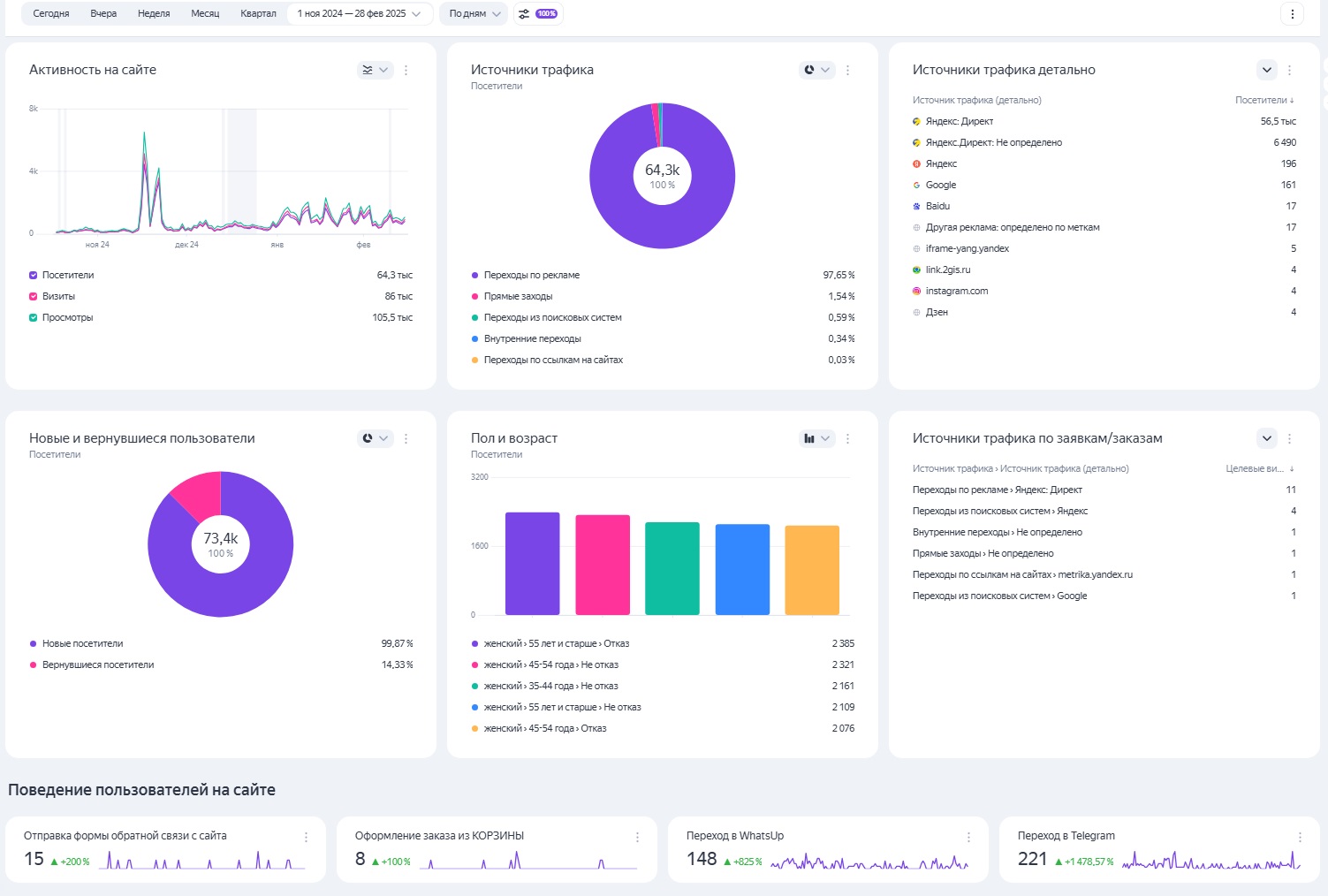
Task: Select the Месяц period tab
Action: tap(205, 14)
